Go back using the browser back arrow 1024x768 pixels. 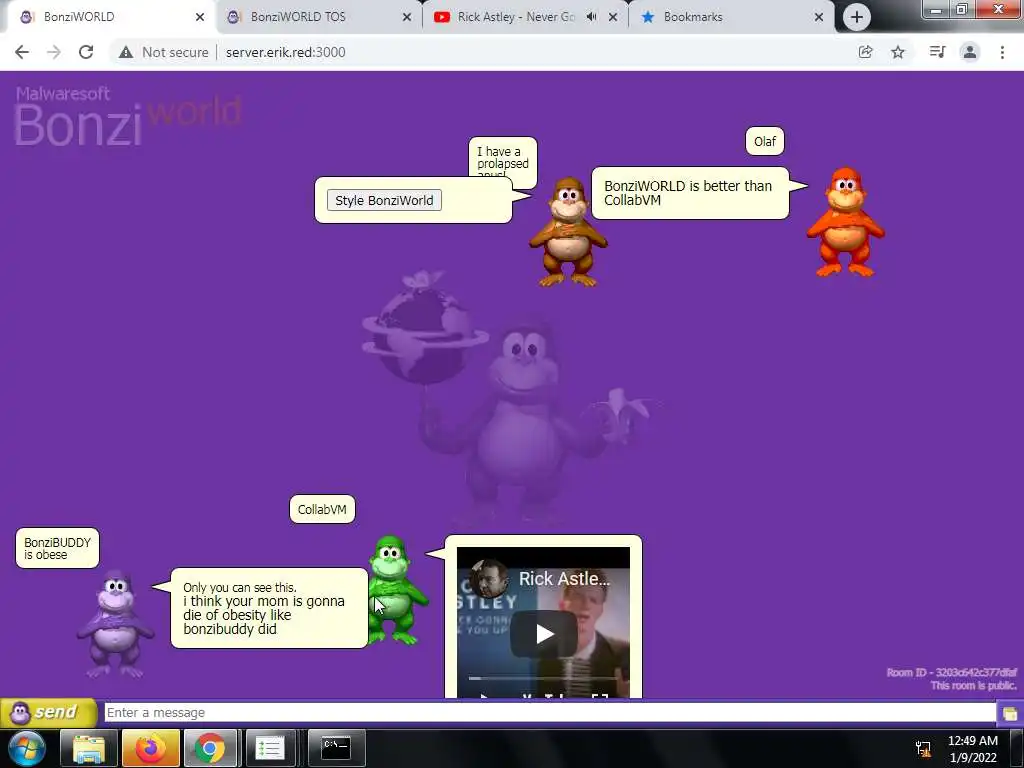click(x=22, y=52)
